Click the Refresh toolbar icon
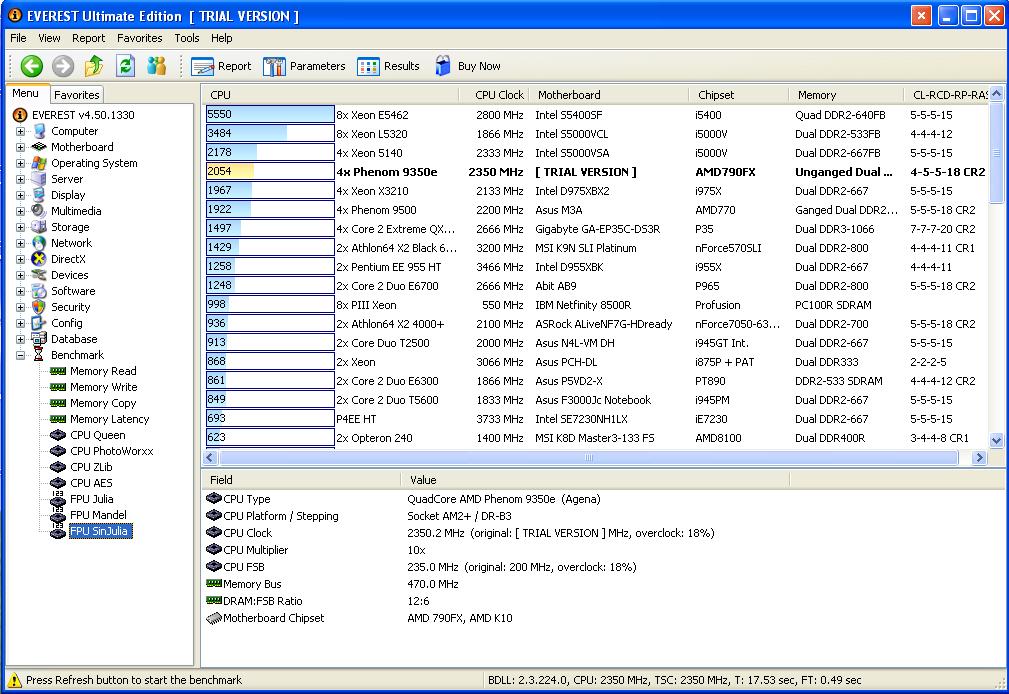This screenshot has height=694, width=1009. [x=125, y=66]
